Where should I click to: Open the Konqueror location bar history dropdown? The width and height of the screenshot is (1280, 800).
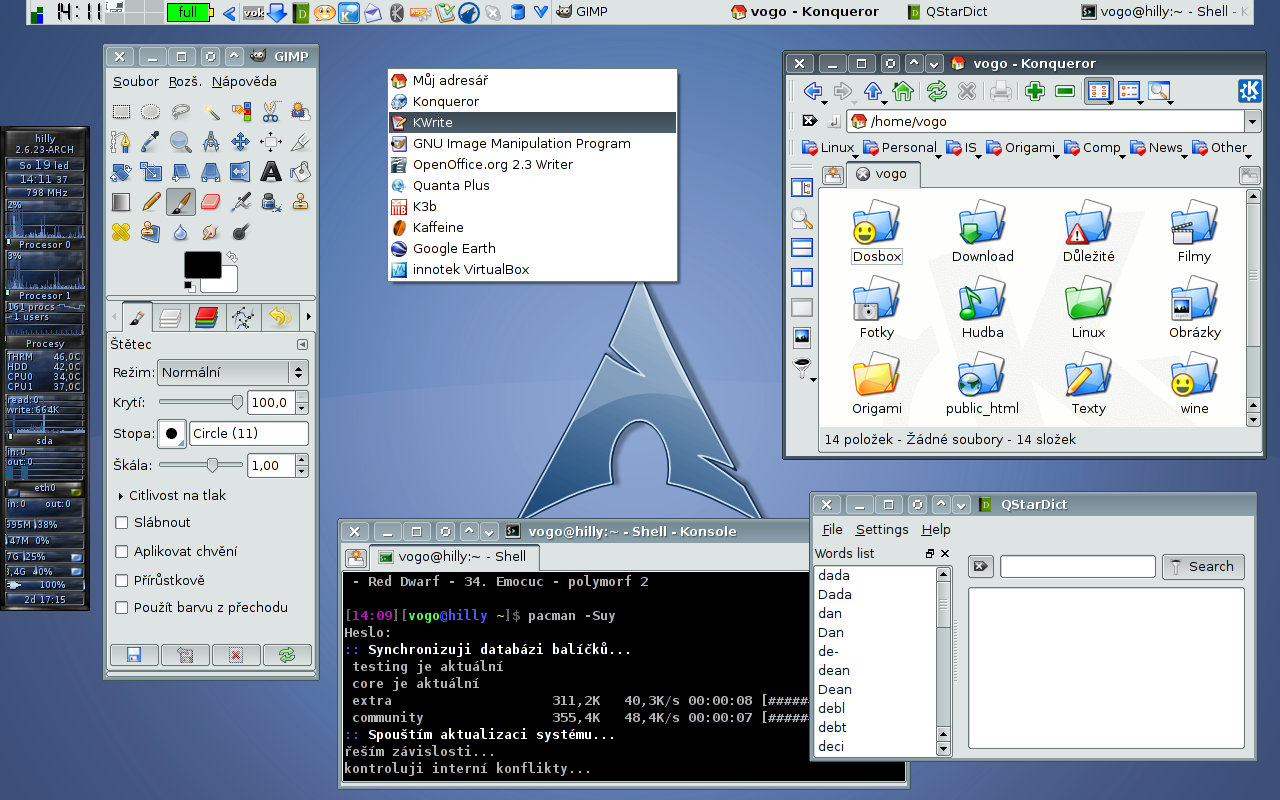pyautogui.click(x=1252, y=122)
